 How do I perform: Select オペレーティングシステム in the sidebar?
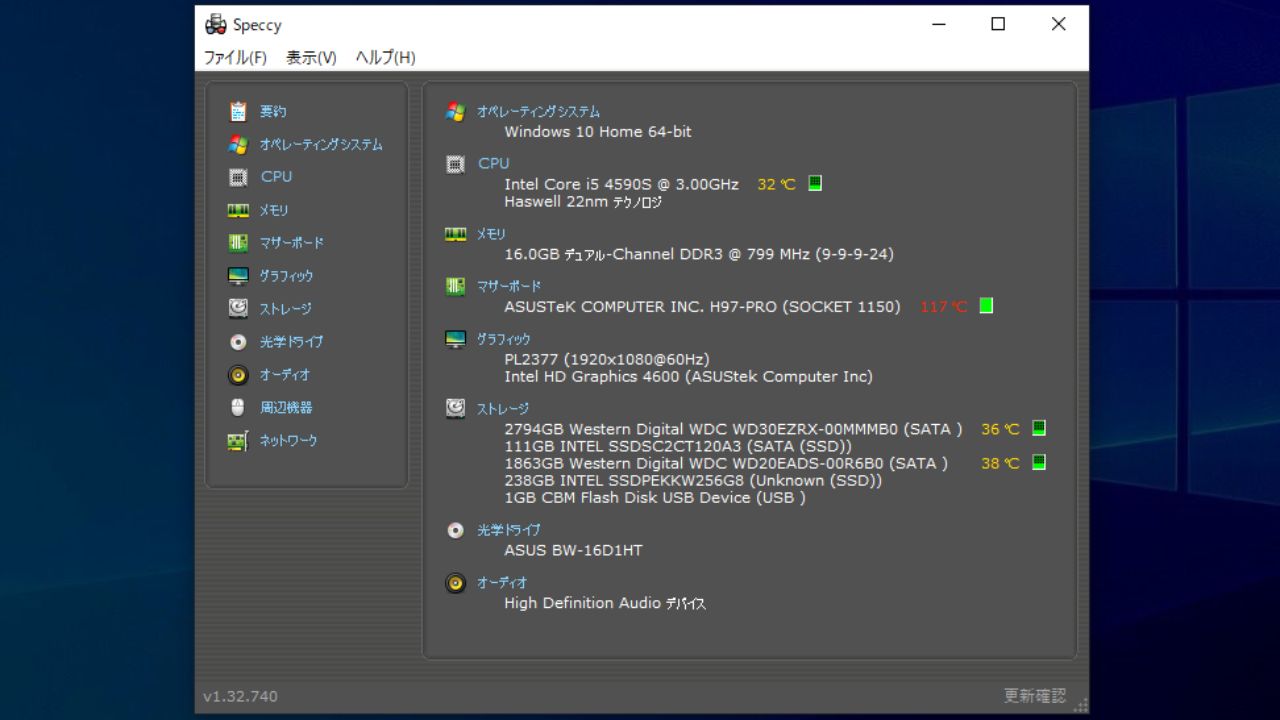click(x=321, y=145)
